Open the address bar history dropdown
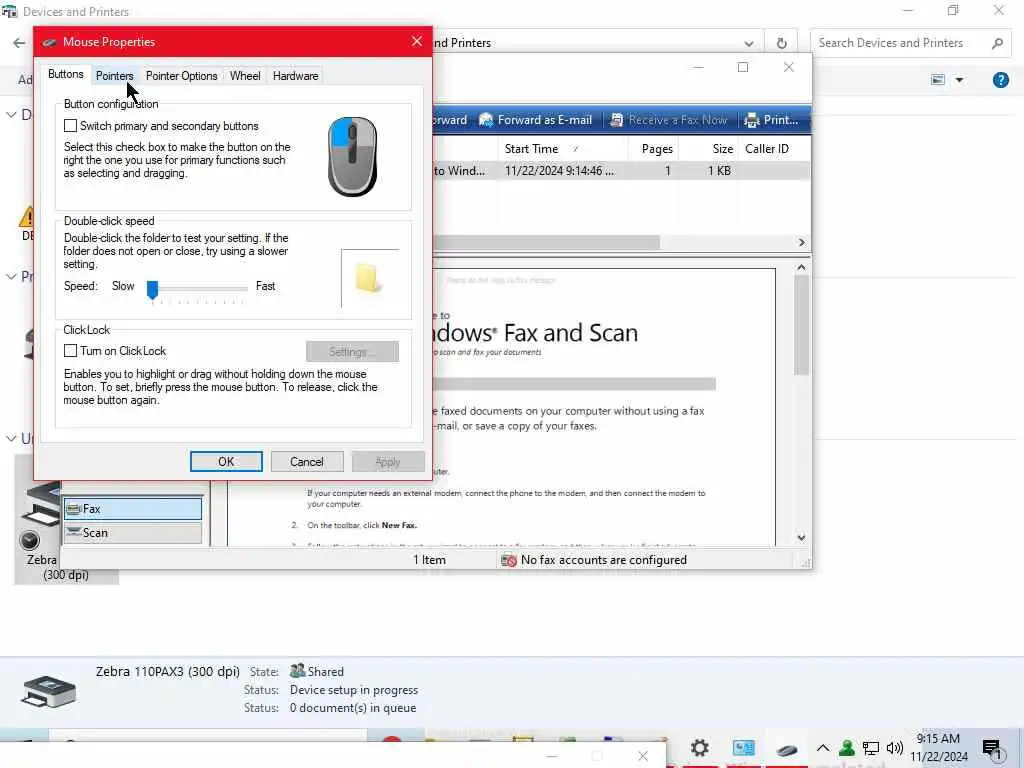 pyautogui.click(x=748, y=44)
